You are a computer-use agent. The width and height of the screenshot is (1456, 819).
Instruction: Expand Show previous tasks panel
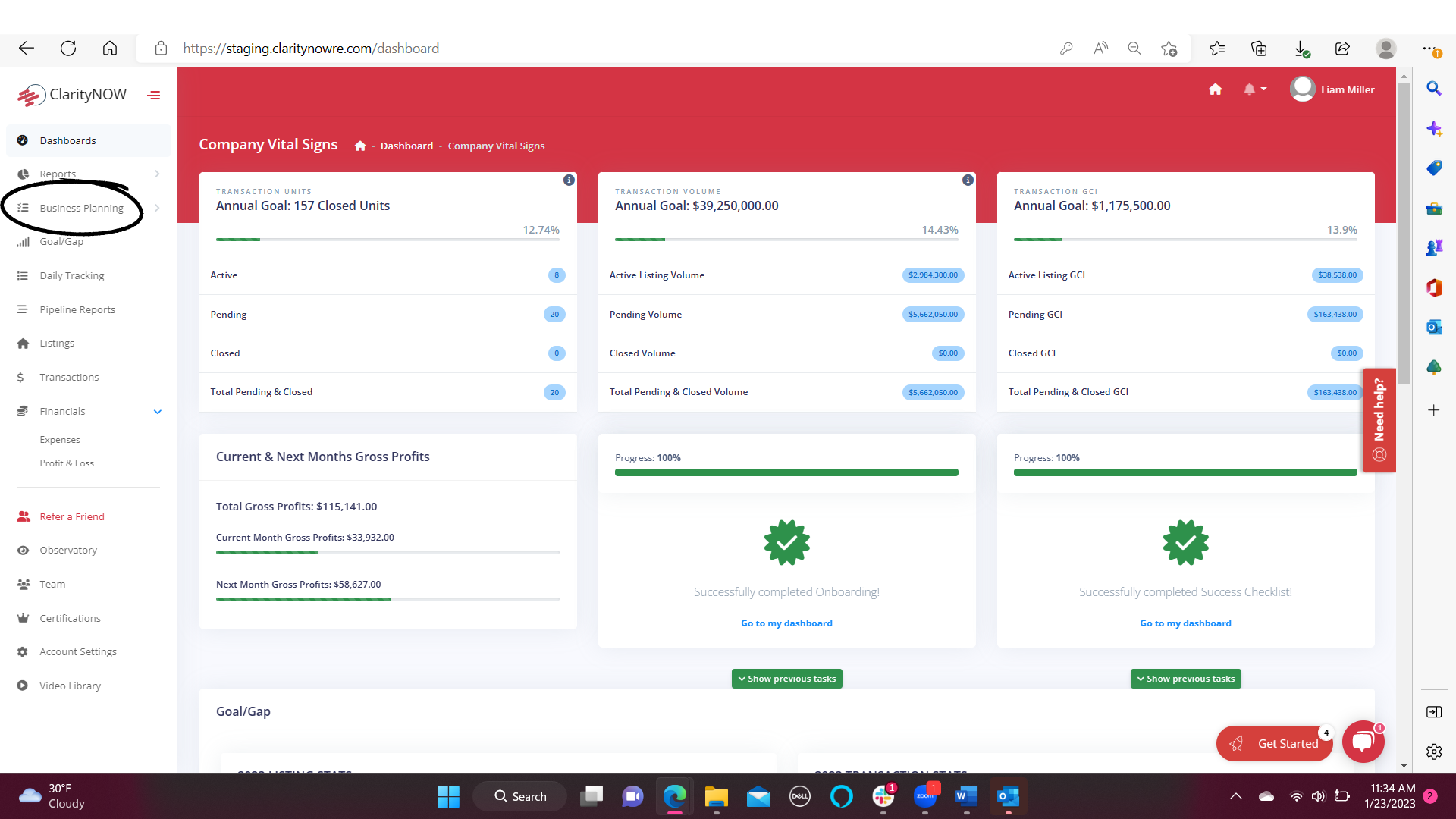[787, 678]
